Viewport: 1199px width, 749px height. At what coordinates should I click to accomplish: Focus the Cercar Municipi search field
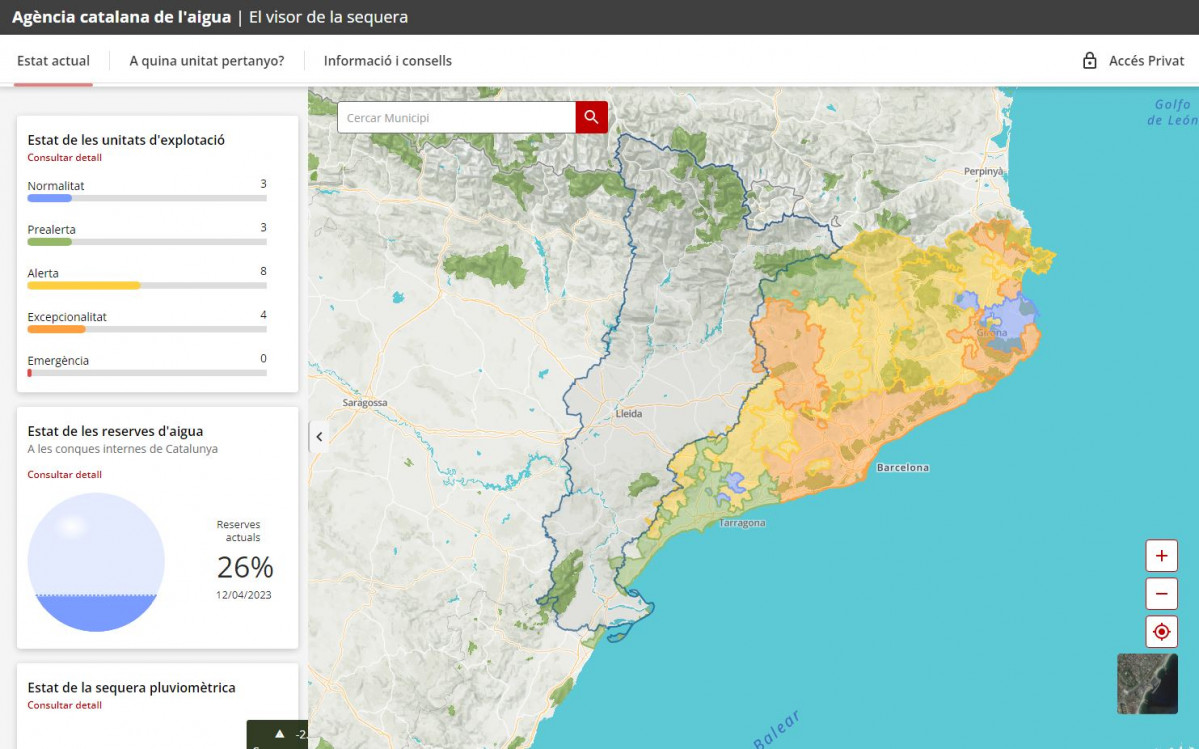coord(457,118)
